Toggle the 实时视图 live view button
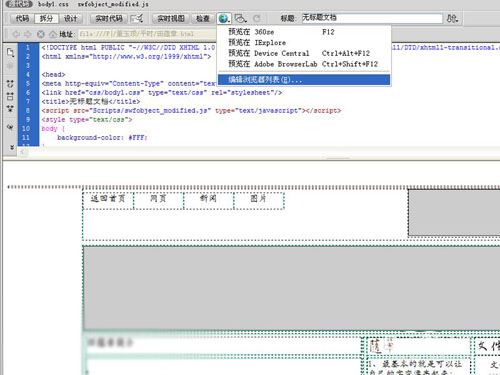Image resolution: width=500 pixels, height=375 pixels. 171,18
